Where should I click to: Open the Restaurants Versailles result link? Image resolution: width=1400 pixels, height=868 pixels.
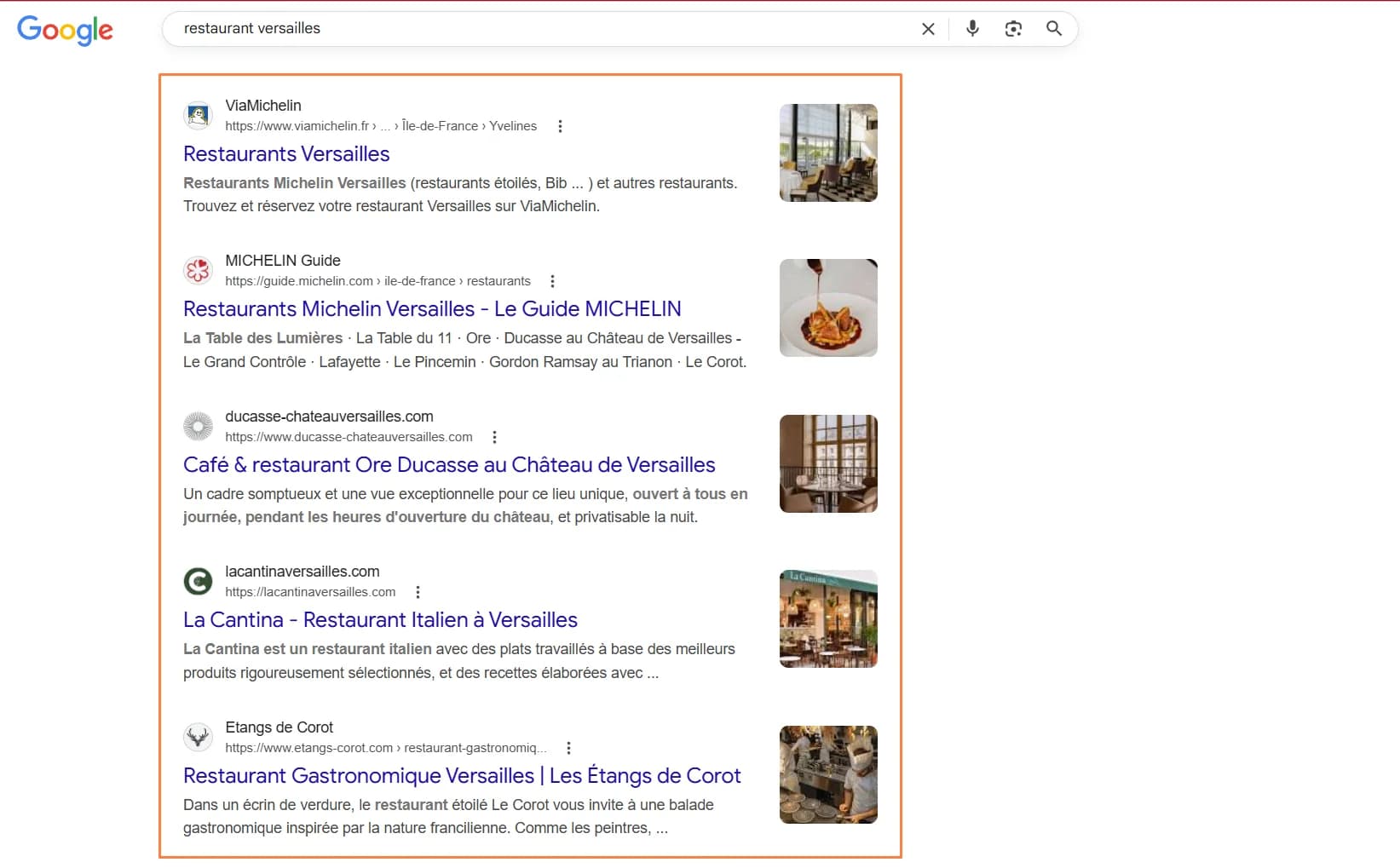click(x=286, y=154)
